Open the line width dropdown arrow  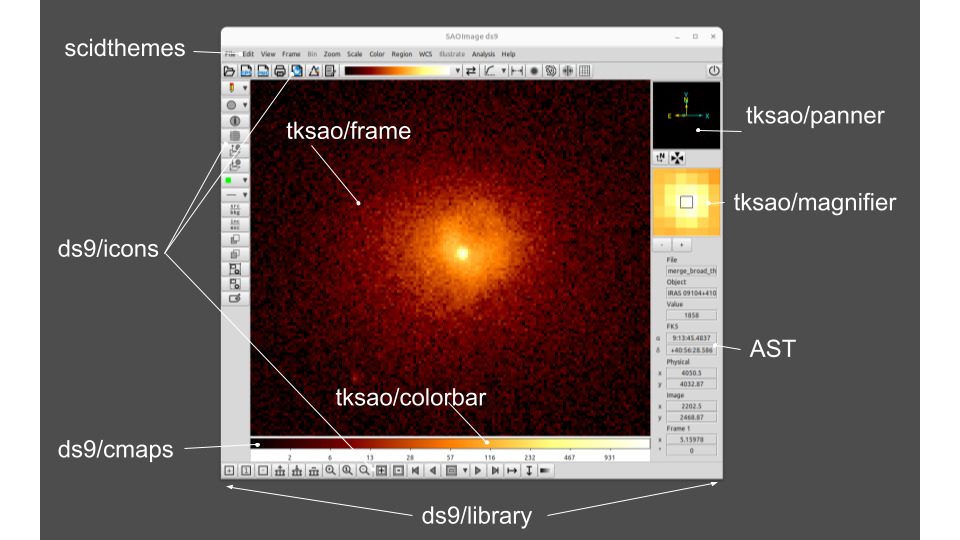coord(245,195)
